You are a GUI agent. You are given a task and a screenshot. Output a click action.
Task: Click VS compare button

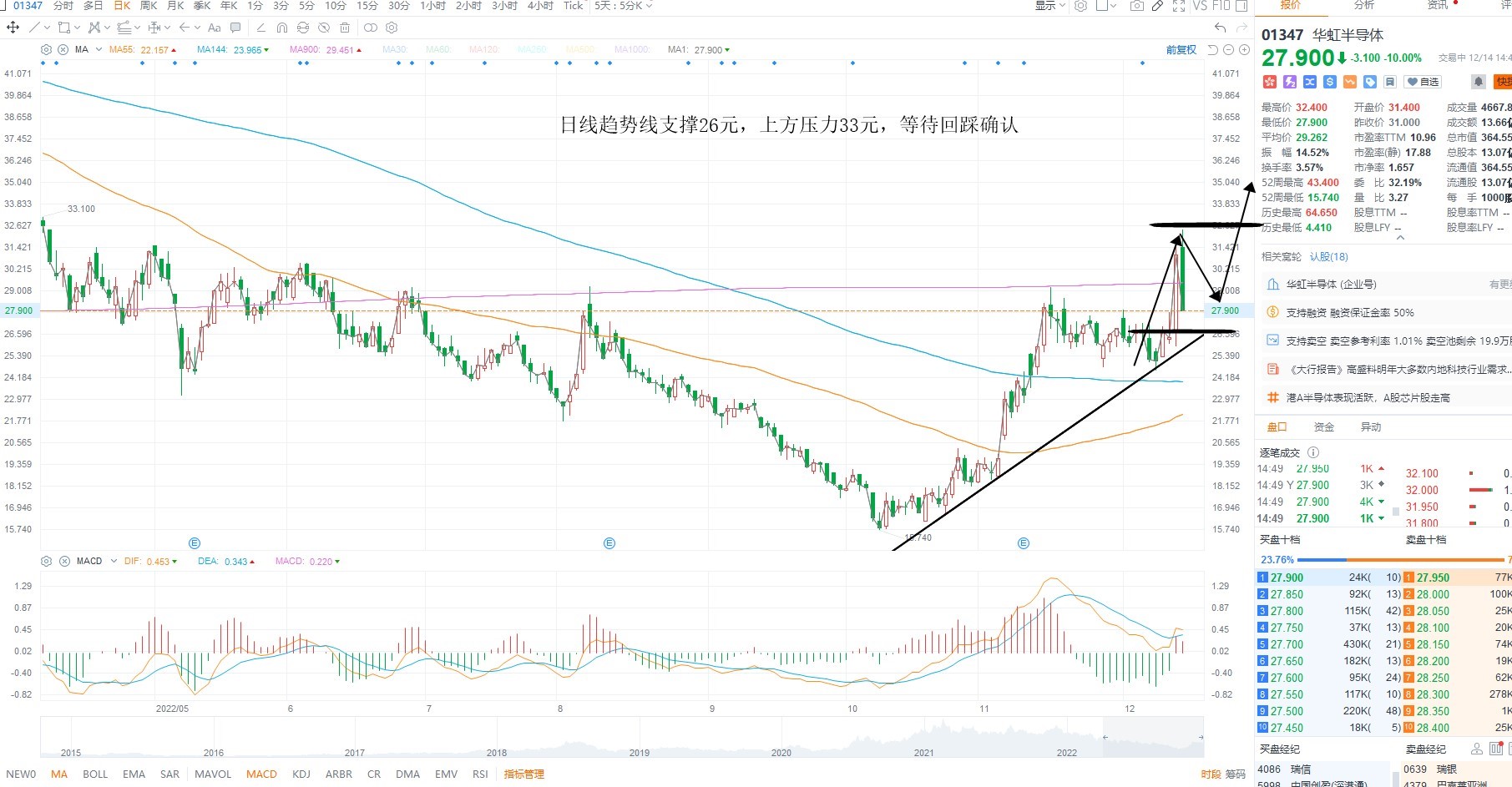[x=1200, y=6]
